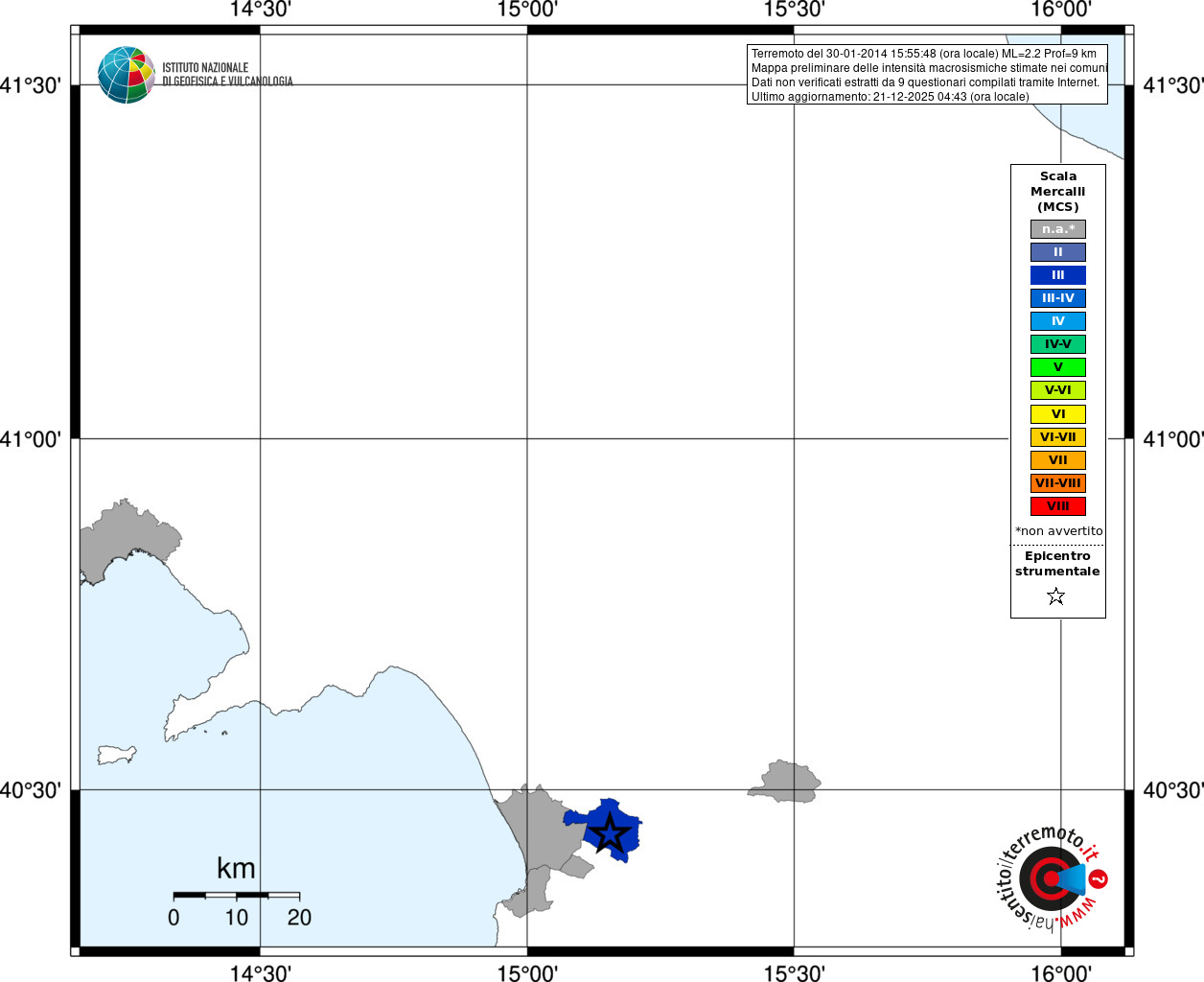Select the III-IV intensity legend swatch
1204x982 pixels.
tap(1058, 298)
